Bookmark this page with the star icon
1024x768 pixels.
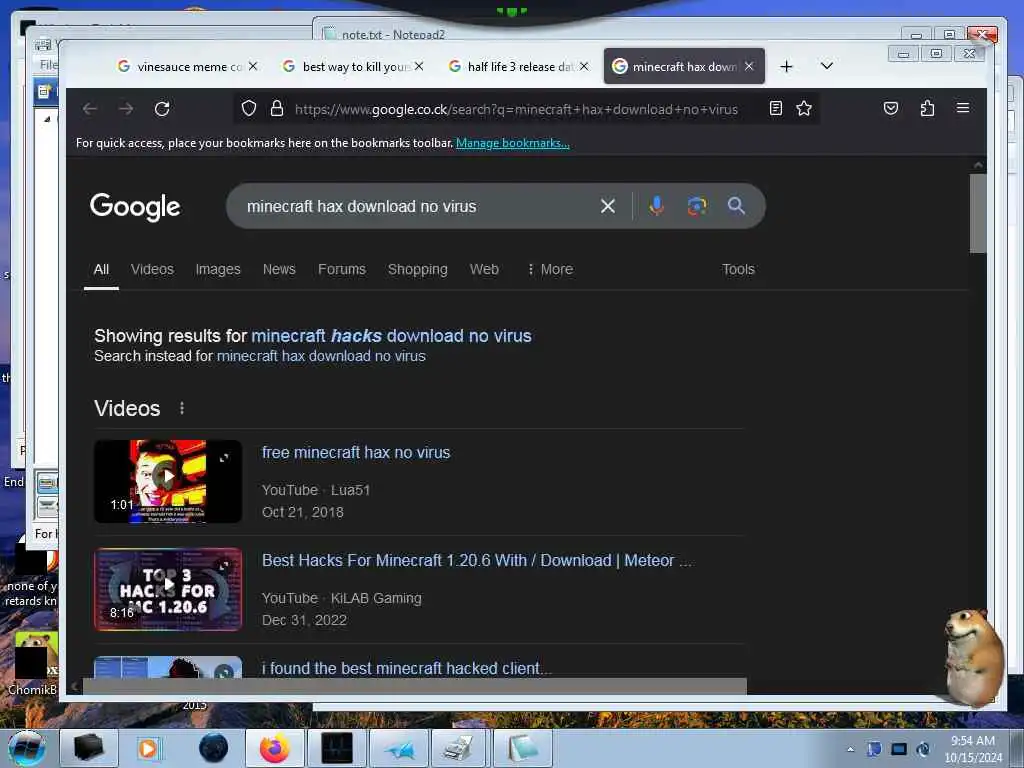(x=804, y=108)
